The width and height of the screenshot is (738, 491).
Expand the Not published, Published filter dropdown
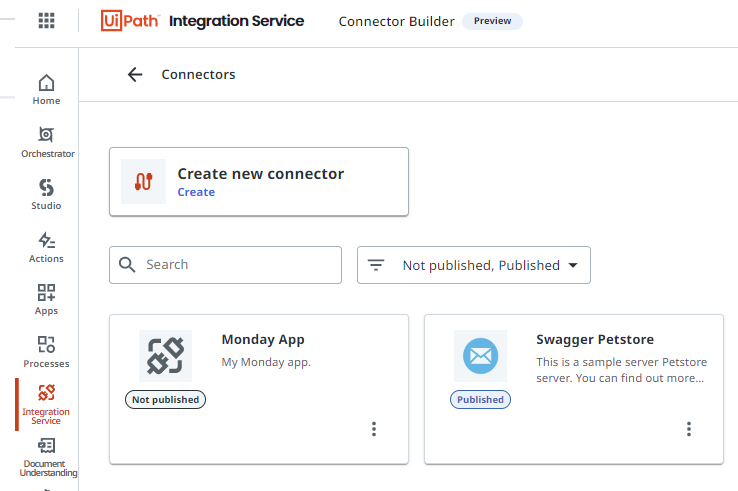pos(474,265)
